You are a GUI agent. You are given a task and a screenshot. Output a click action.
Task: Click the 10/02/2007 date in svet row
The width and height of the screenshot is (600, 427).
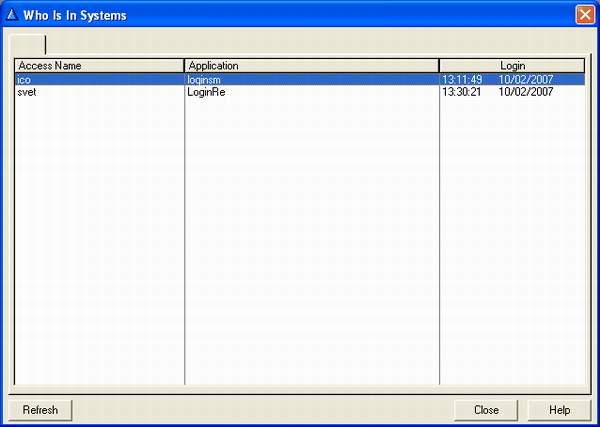(x=526, y=92)
